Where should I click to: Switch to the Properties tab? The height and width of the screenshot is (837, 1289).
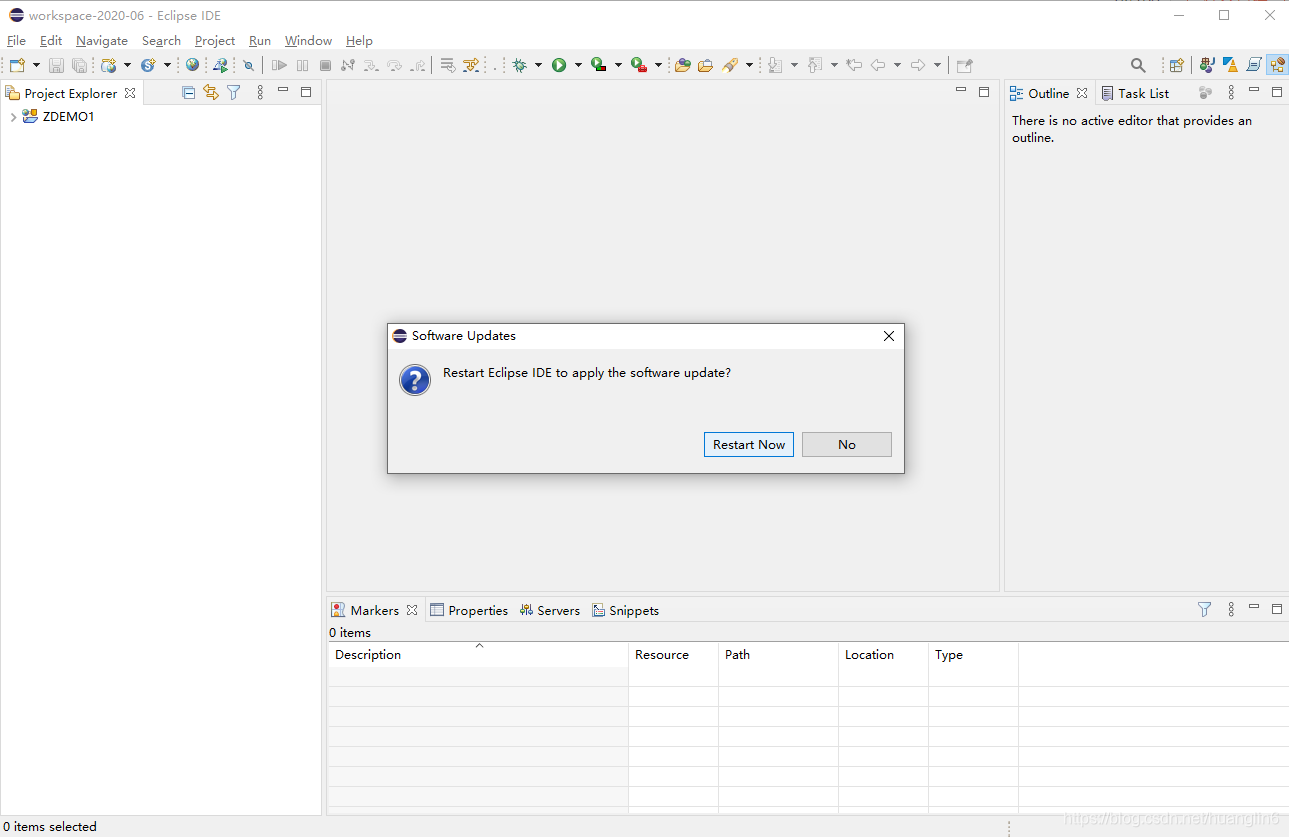tap(469, 610)
